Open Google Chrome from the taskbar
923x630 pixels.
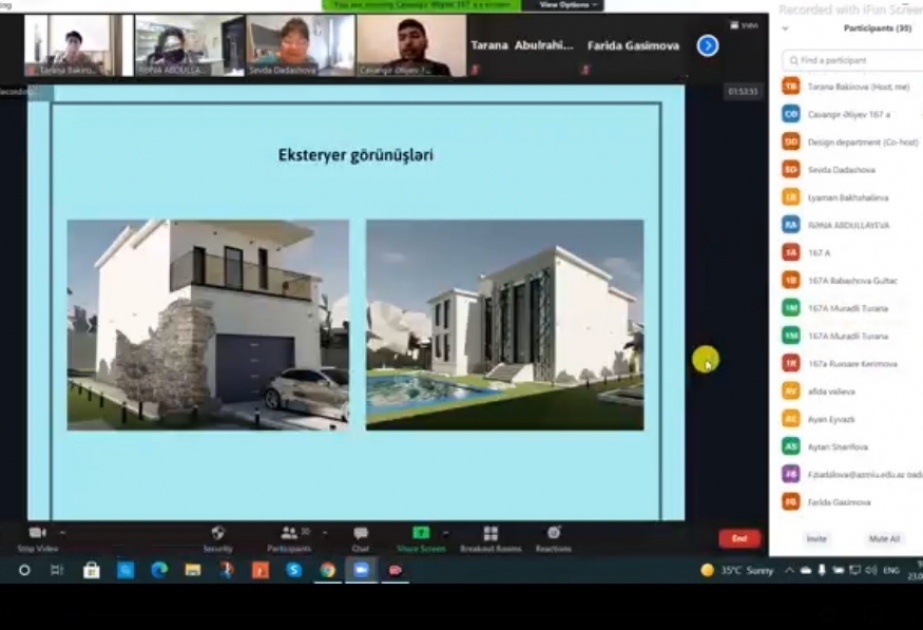pos(327,570)
